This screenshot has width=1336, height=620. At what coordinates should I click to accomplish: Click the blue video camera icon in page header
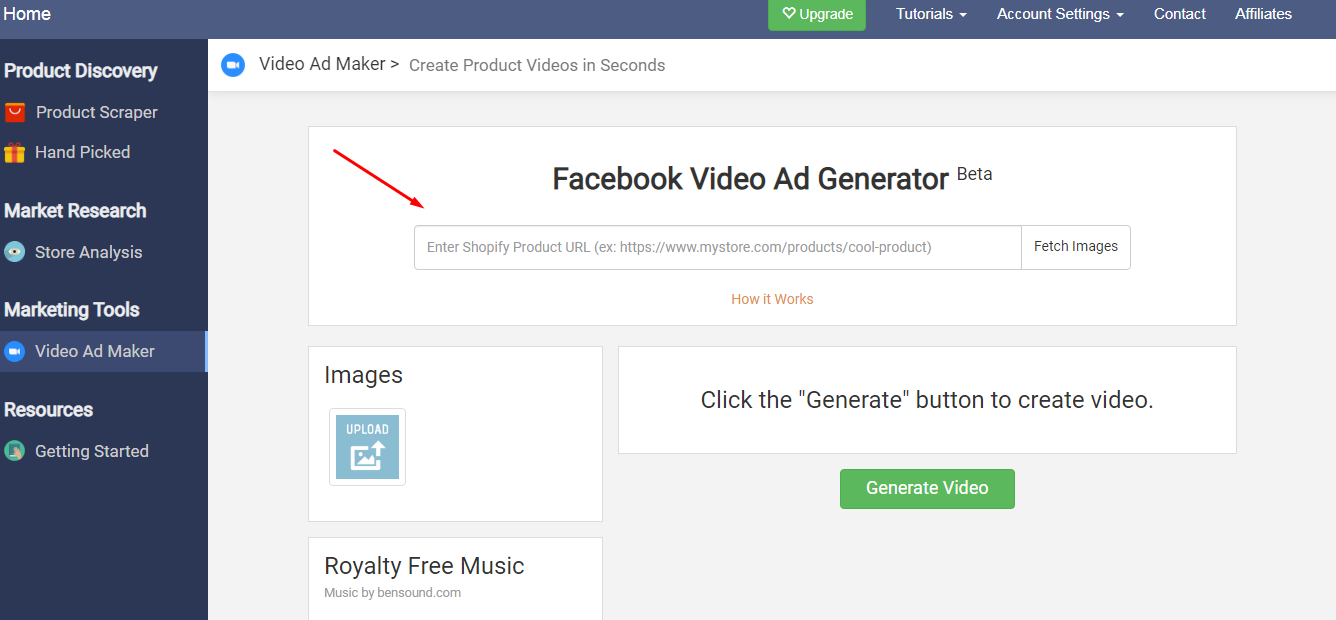(x=233, y=65)
